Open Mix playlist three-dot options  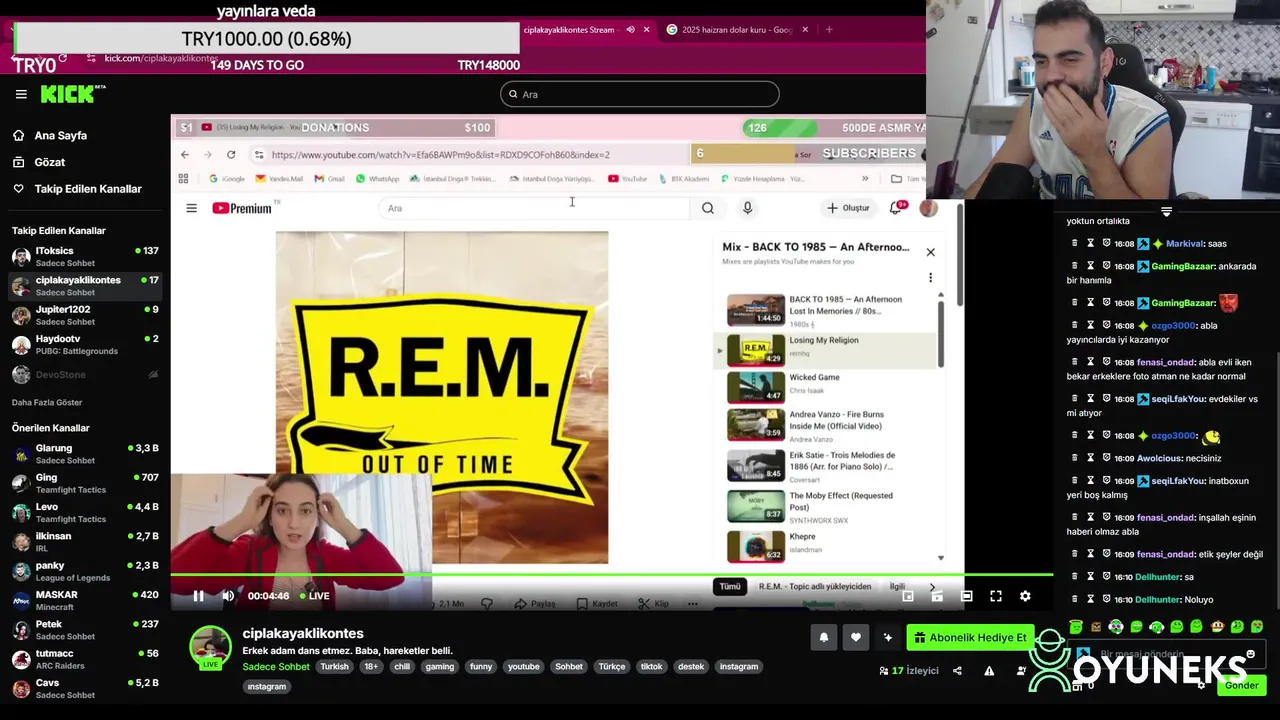(930, 278)
